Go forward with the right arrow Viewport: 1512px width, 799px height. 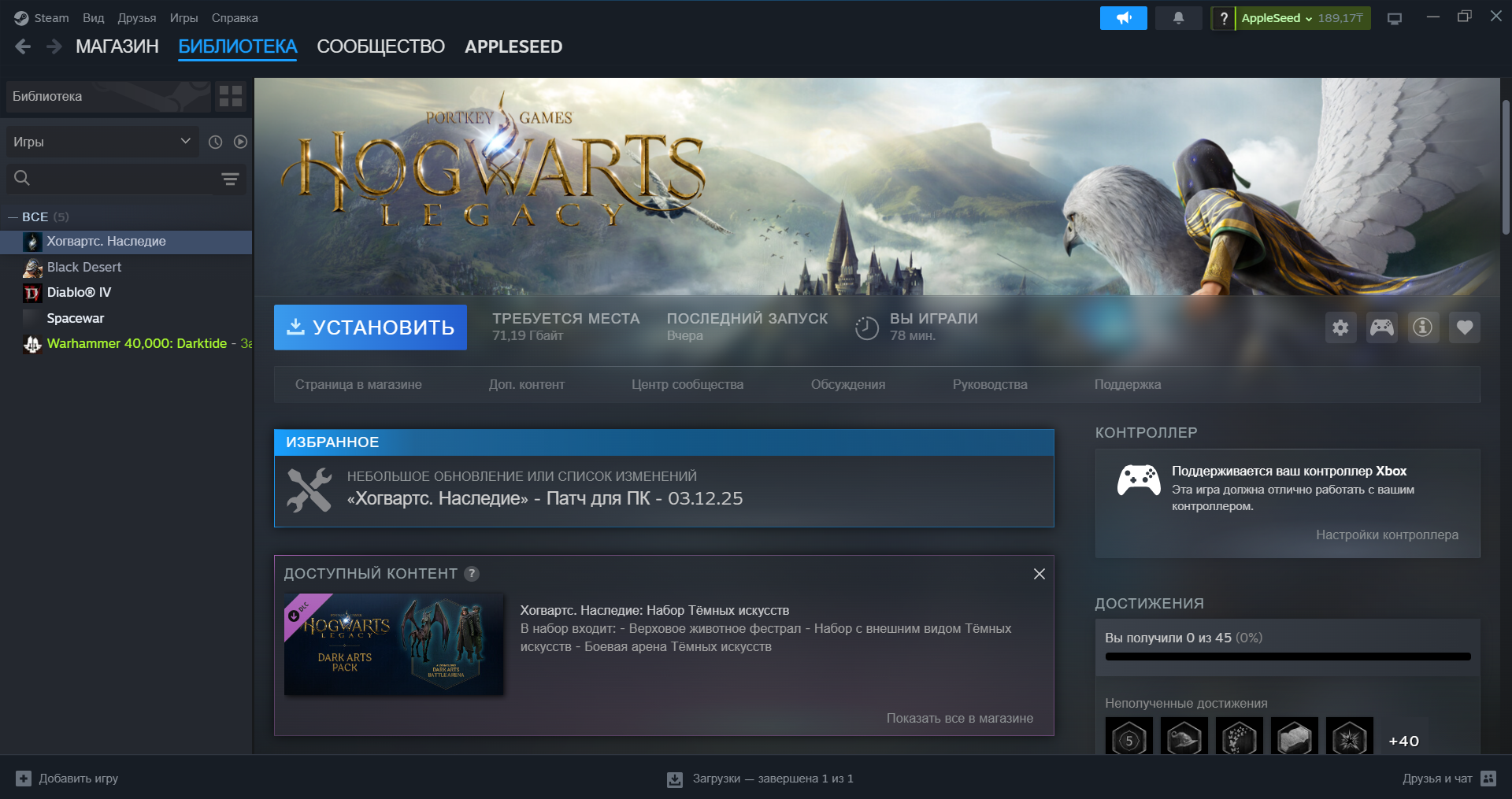(x=54, y=47)
